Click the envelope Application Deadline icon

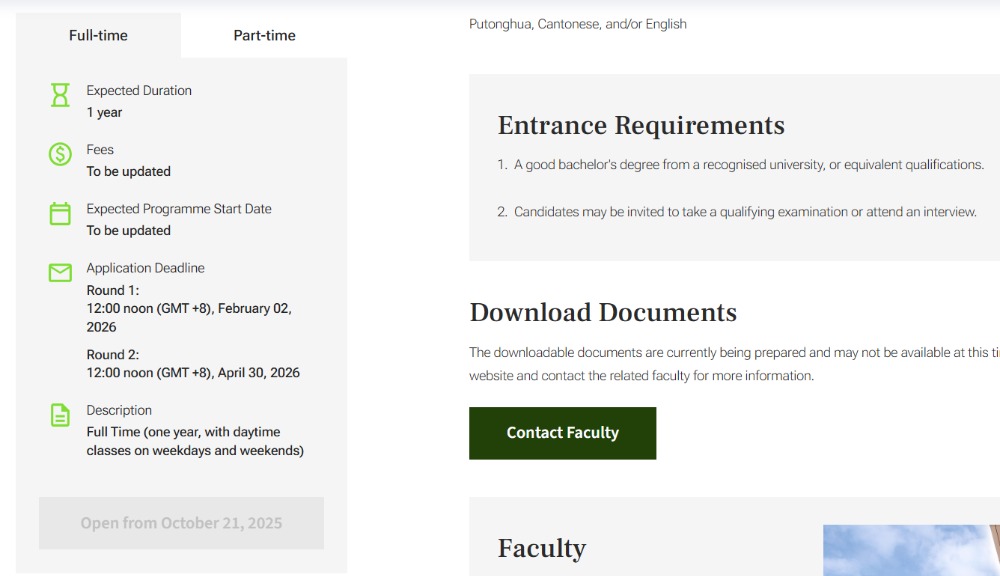pyautogui.click(x=60, y=273)
